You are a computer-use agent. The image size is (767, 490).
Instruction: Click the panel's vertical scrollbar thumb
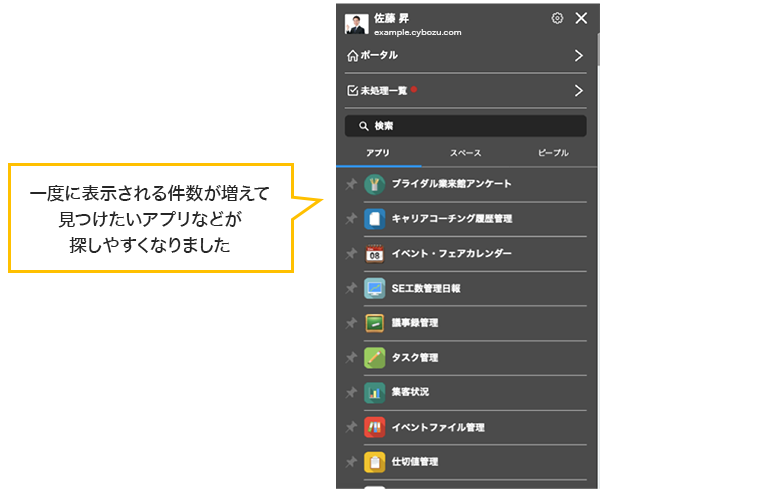(598, 49)
